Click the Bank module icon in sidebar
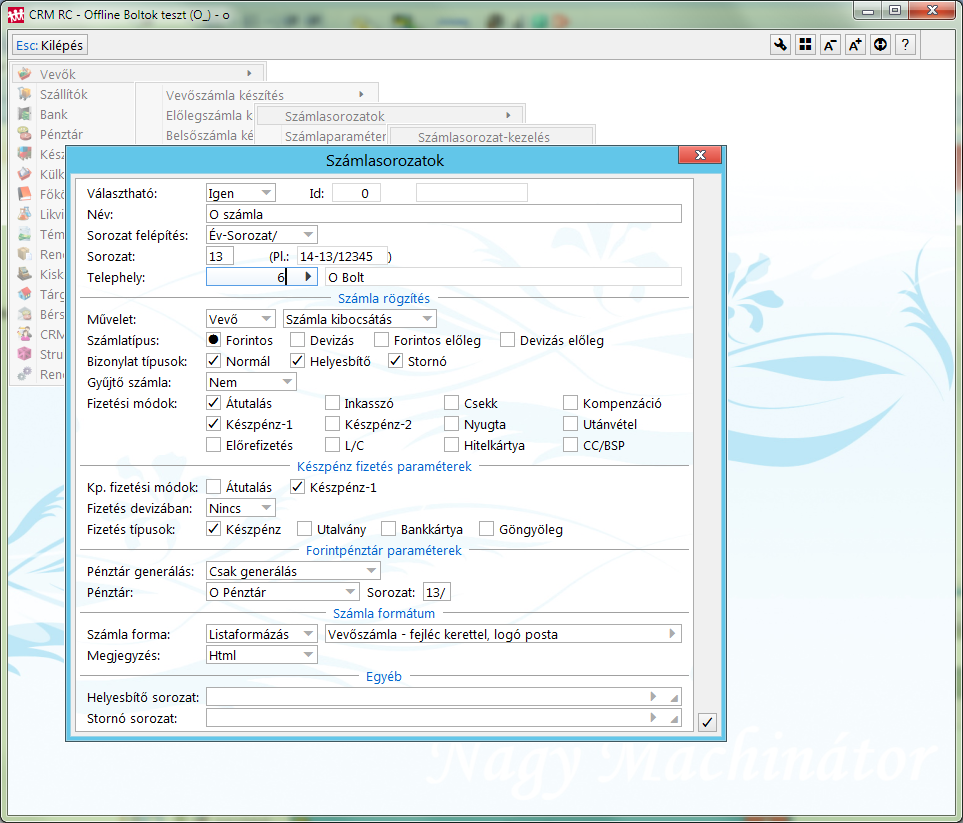 (24, 114)
